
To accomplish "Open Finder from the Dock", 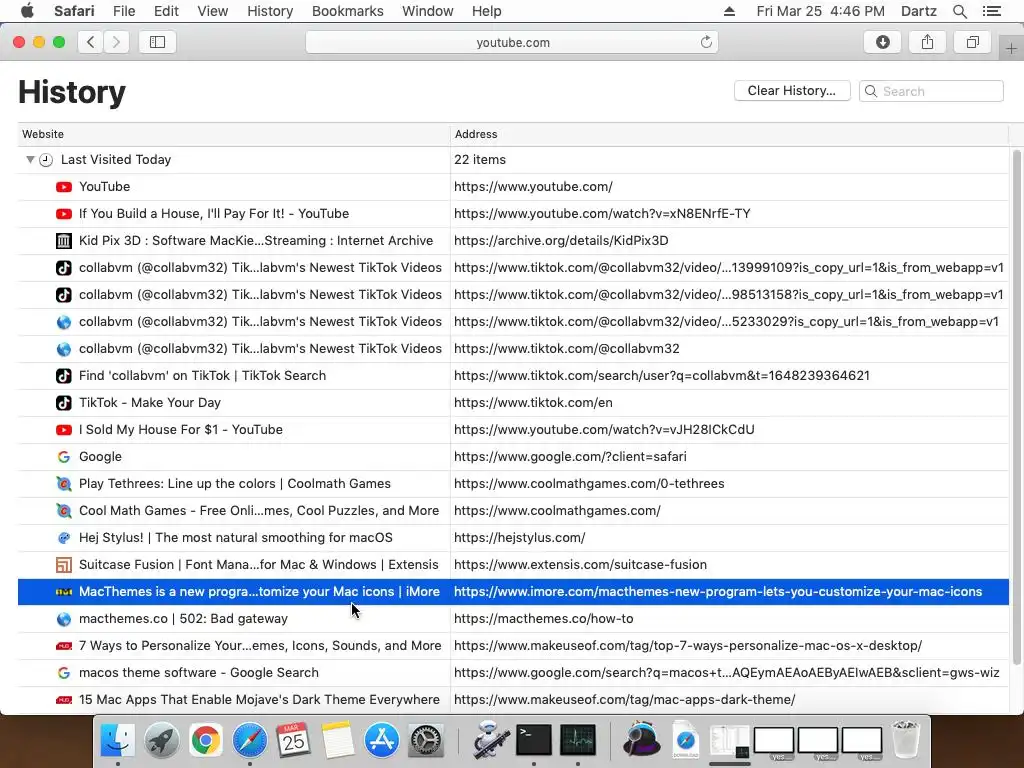I will [x=118, y=740].
